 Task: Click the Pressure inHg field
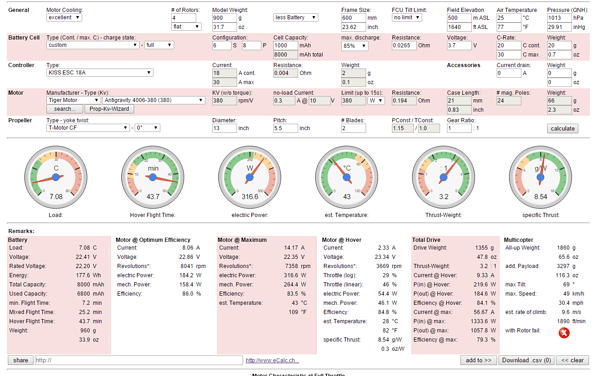[559, 27]
